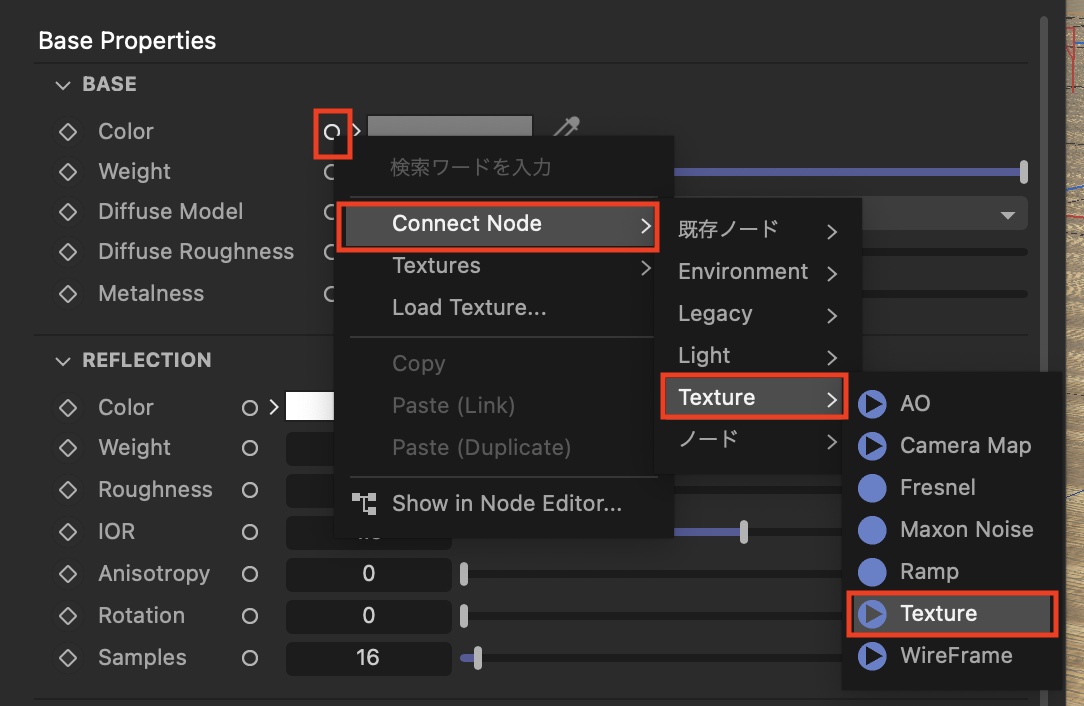Click the WireFrame node icon
The image size is (1084, 706).
coord(873,656)
